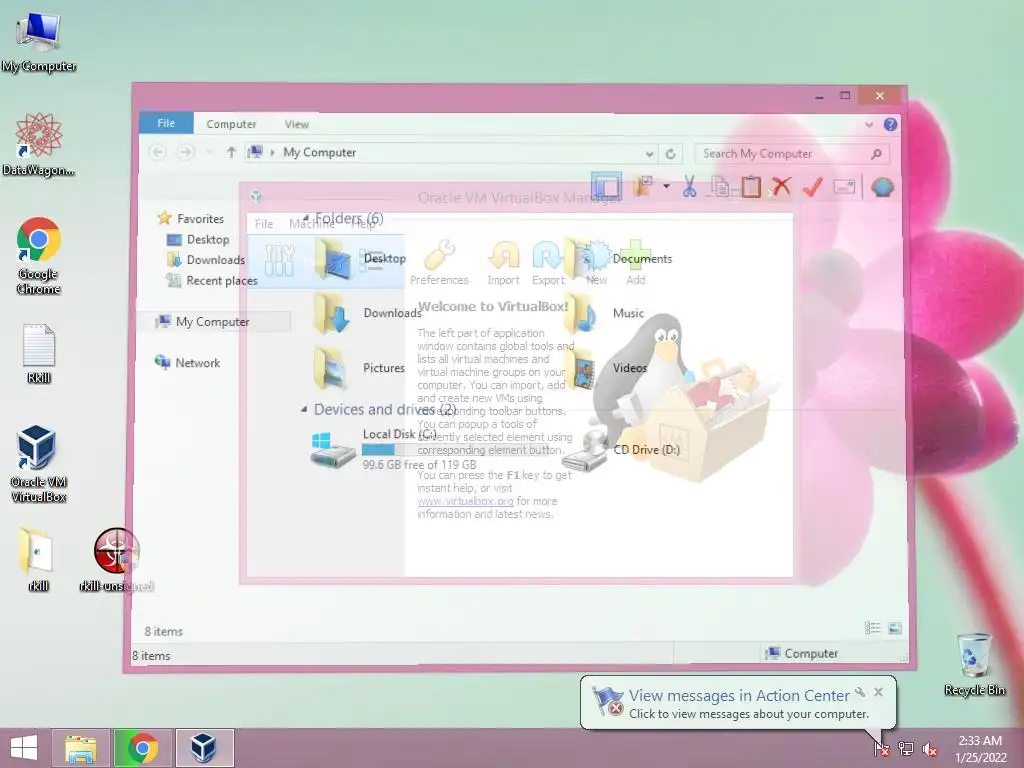Click the Paste clipboard icon
The width and height of the screenshot is (1024, 768).
[751, 187]
